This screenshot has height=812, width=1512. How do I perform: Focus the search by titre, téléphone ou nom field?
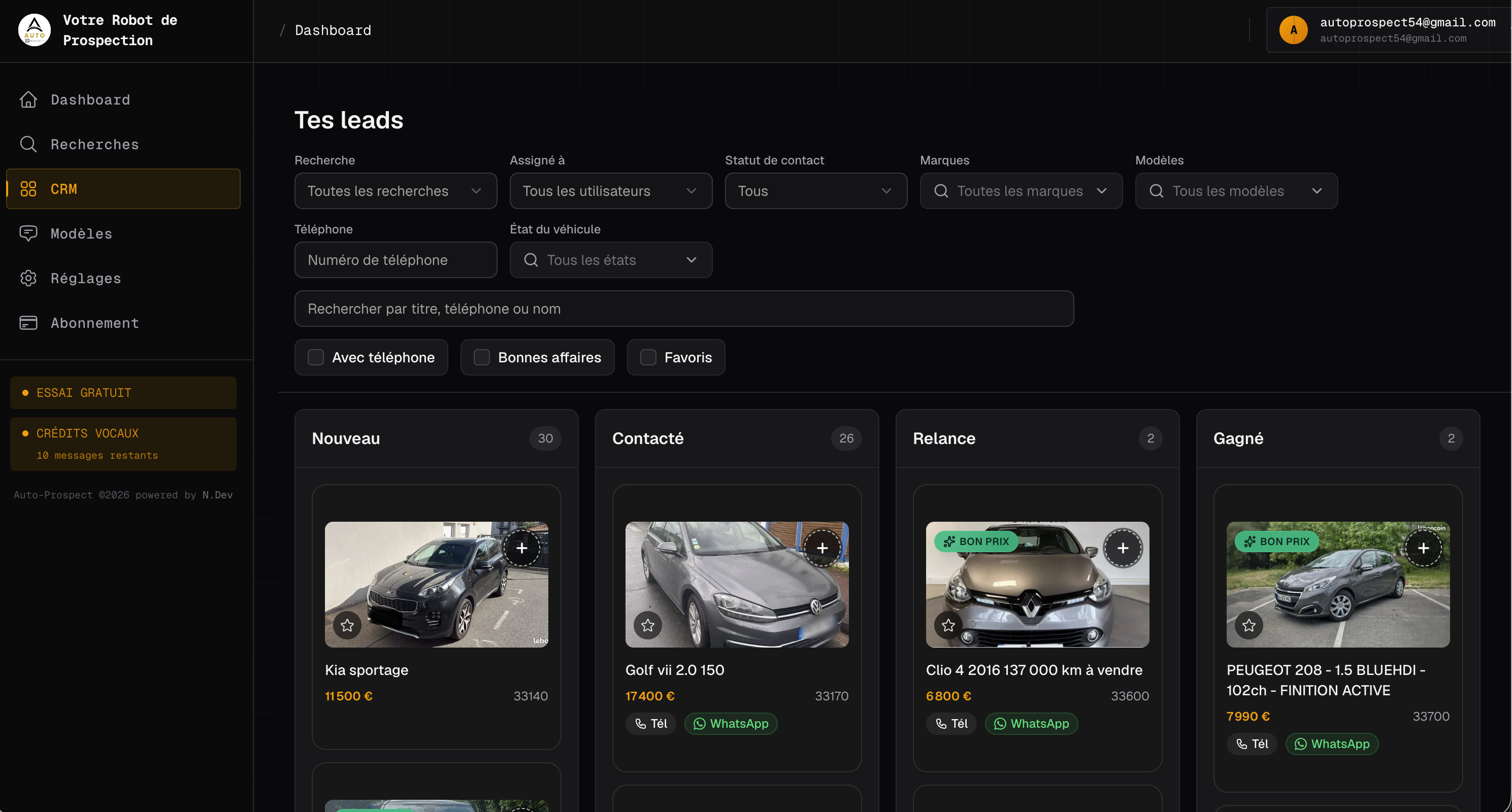pos(684,309)
